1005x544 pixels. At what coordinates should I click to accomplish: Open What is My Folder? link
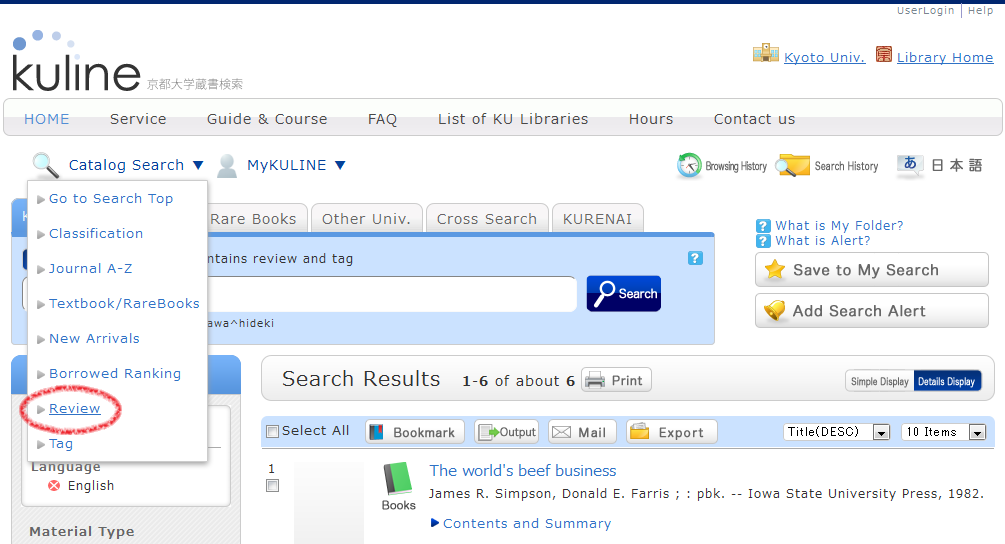[840, 226]
